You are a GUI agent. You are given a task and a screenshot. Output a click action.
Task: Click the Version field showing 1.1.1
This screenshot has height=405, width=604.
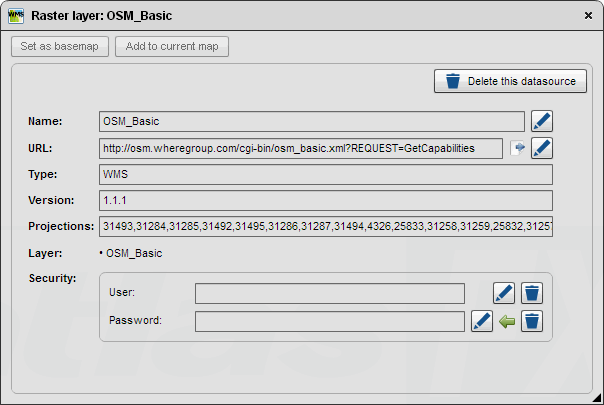point(326,200)
